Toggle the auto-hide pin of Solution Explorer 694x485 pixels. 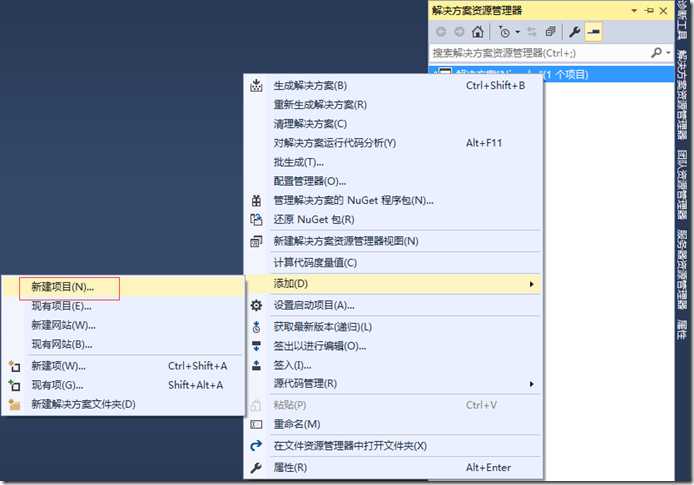(649, 10)
